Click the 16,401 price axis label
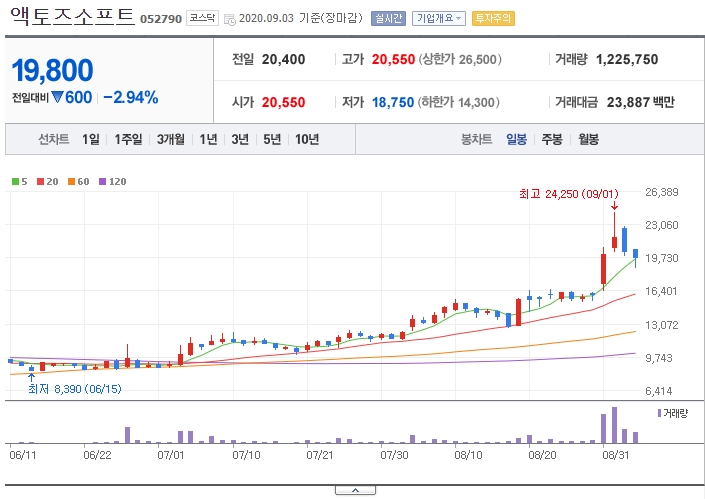The height and width of the screenshot is (499, 705). pos(661,291)
